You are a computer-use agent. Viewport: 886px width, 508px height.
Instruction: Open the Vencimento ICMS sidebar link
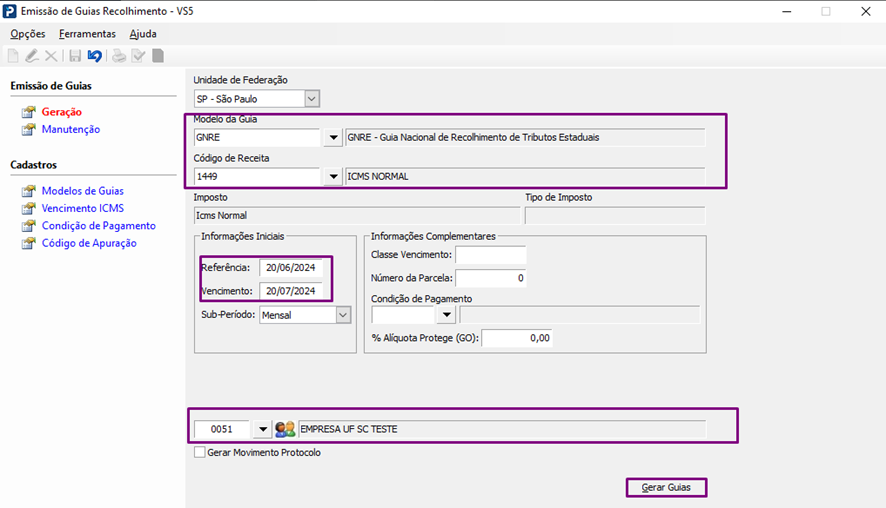click(83, 208)
